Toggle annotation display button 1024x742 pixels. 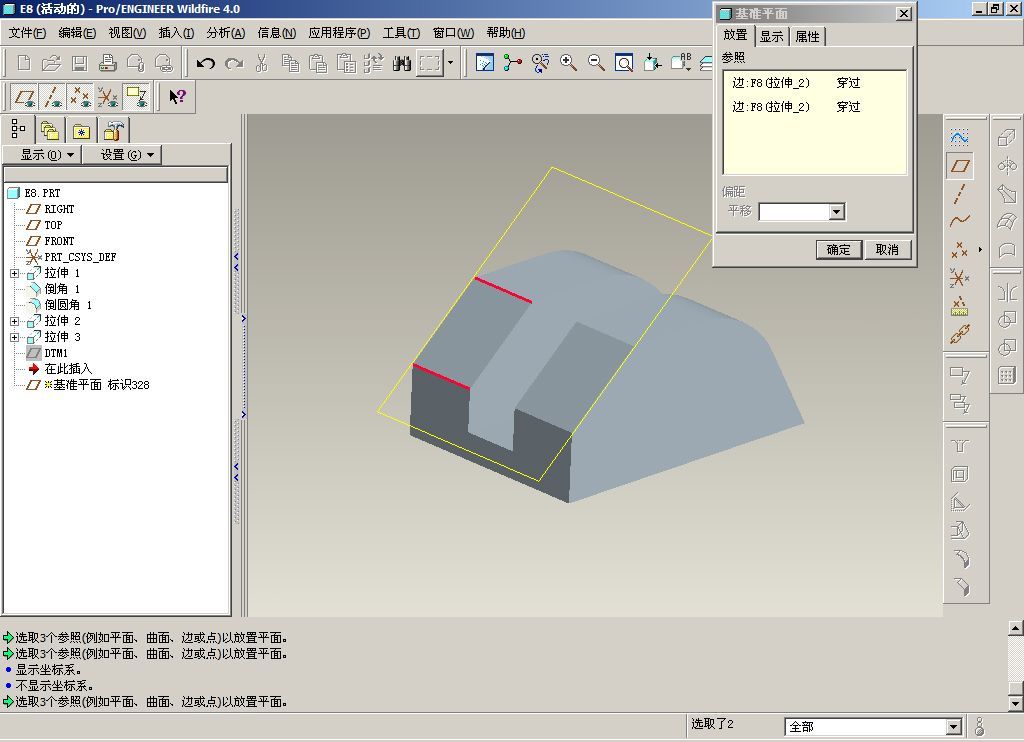tap(136, 97)
